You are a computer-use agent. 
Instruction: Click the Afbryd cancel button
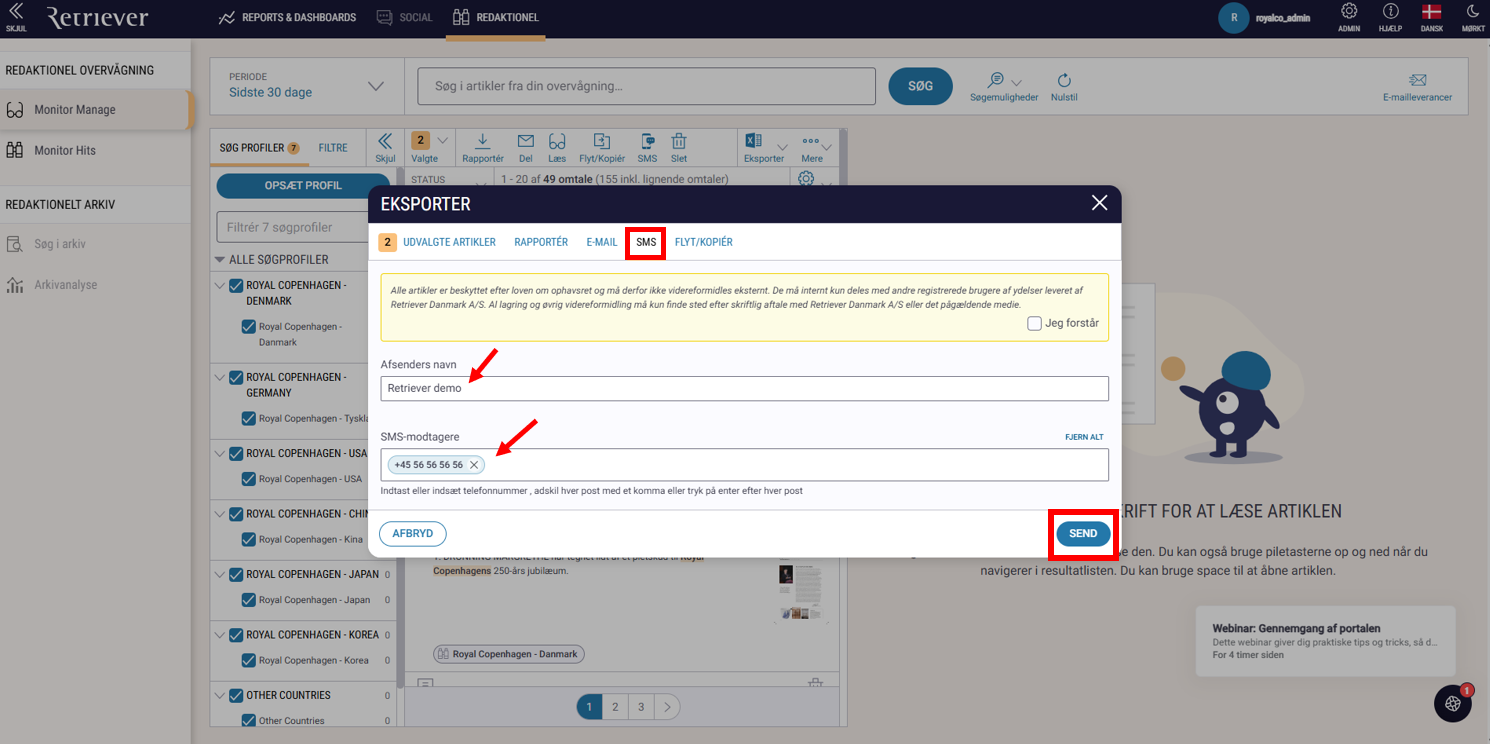412,534
